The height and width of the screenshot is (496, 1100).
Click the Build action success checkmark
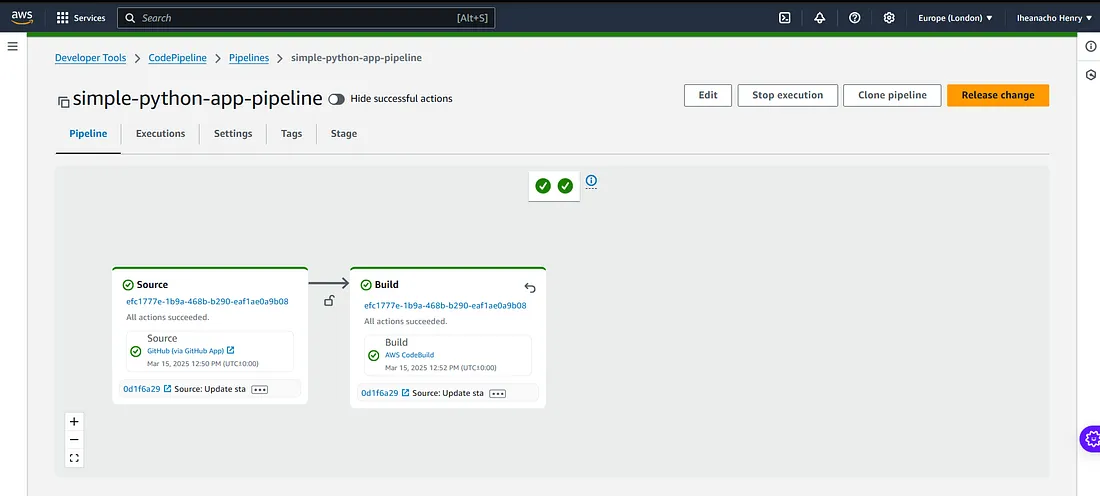click(x=374, y=356)
